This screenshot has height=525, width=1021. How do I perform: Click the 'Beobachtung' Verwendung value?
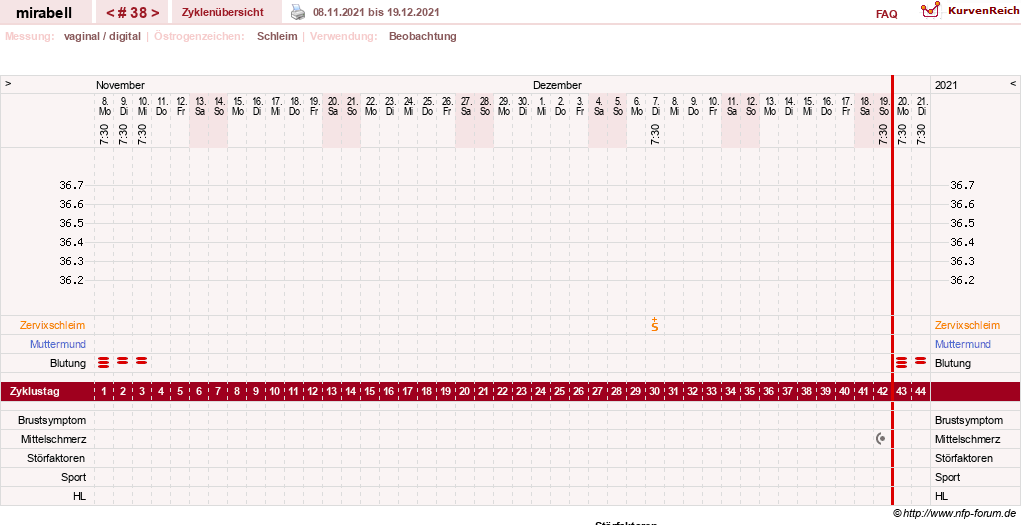(x=423, y=36)
